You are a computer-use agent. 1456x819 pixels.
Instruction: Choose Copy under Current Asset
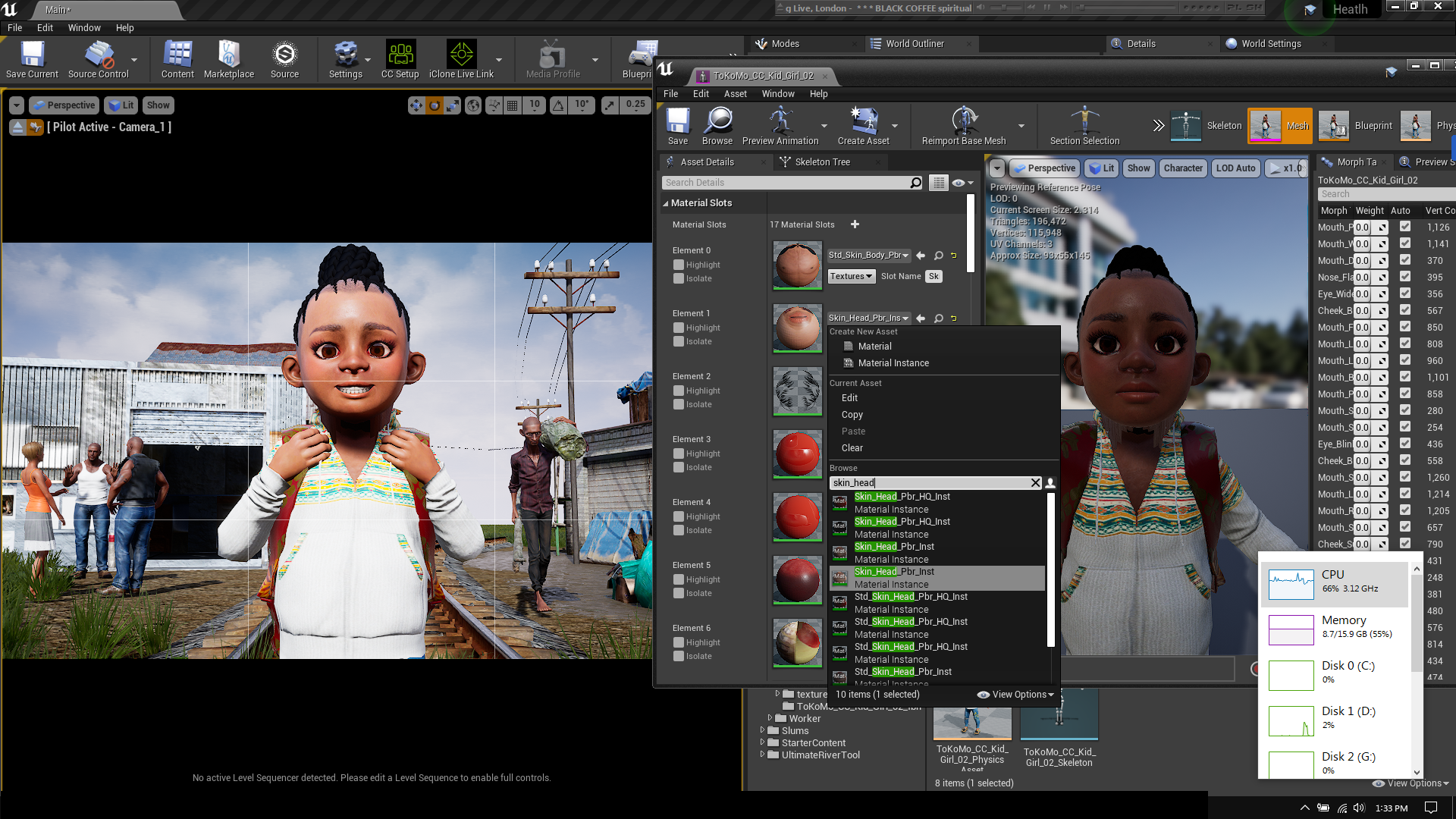[x=852, y=415]
